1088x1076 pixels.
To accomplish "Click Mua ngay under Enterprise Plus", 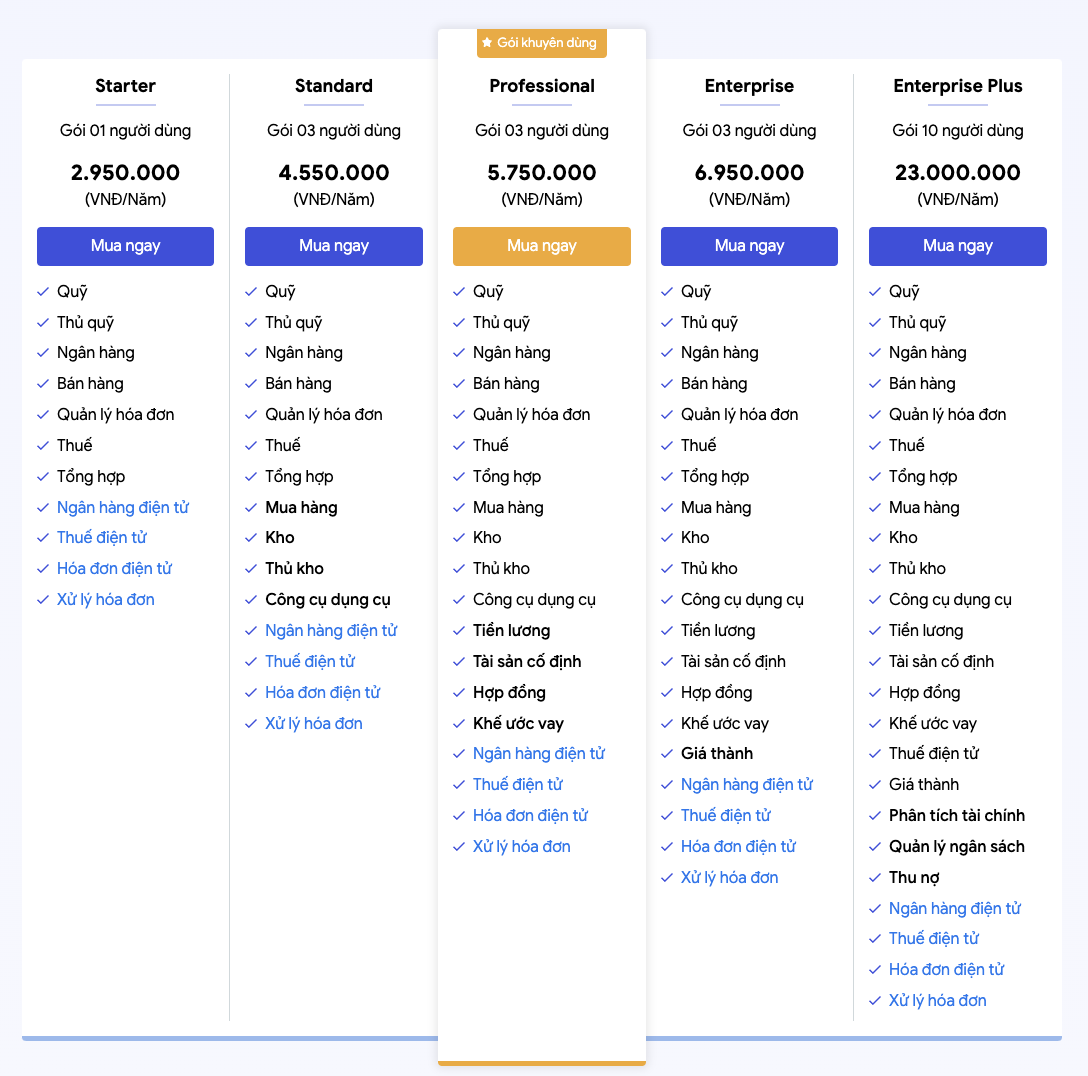I will (958, 246).
